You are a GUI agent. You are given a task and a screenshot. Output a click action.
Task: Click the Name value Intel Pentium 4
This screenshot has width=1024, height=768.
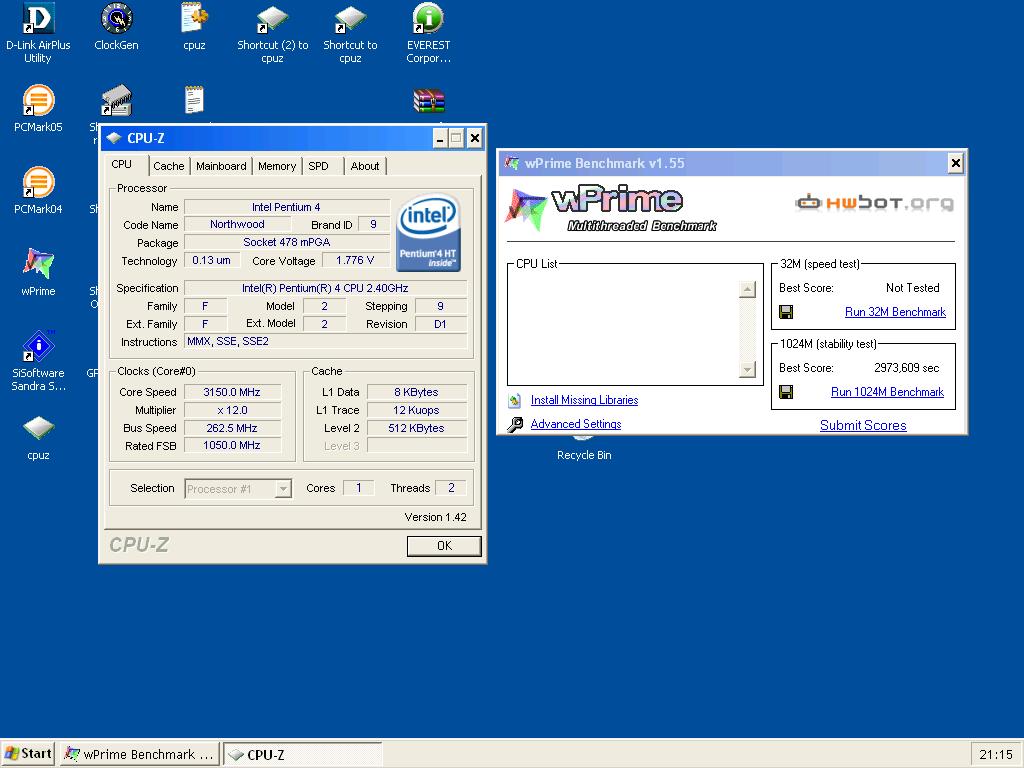[287, 207]
